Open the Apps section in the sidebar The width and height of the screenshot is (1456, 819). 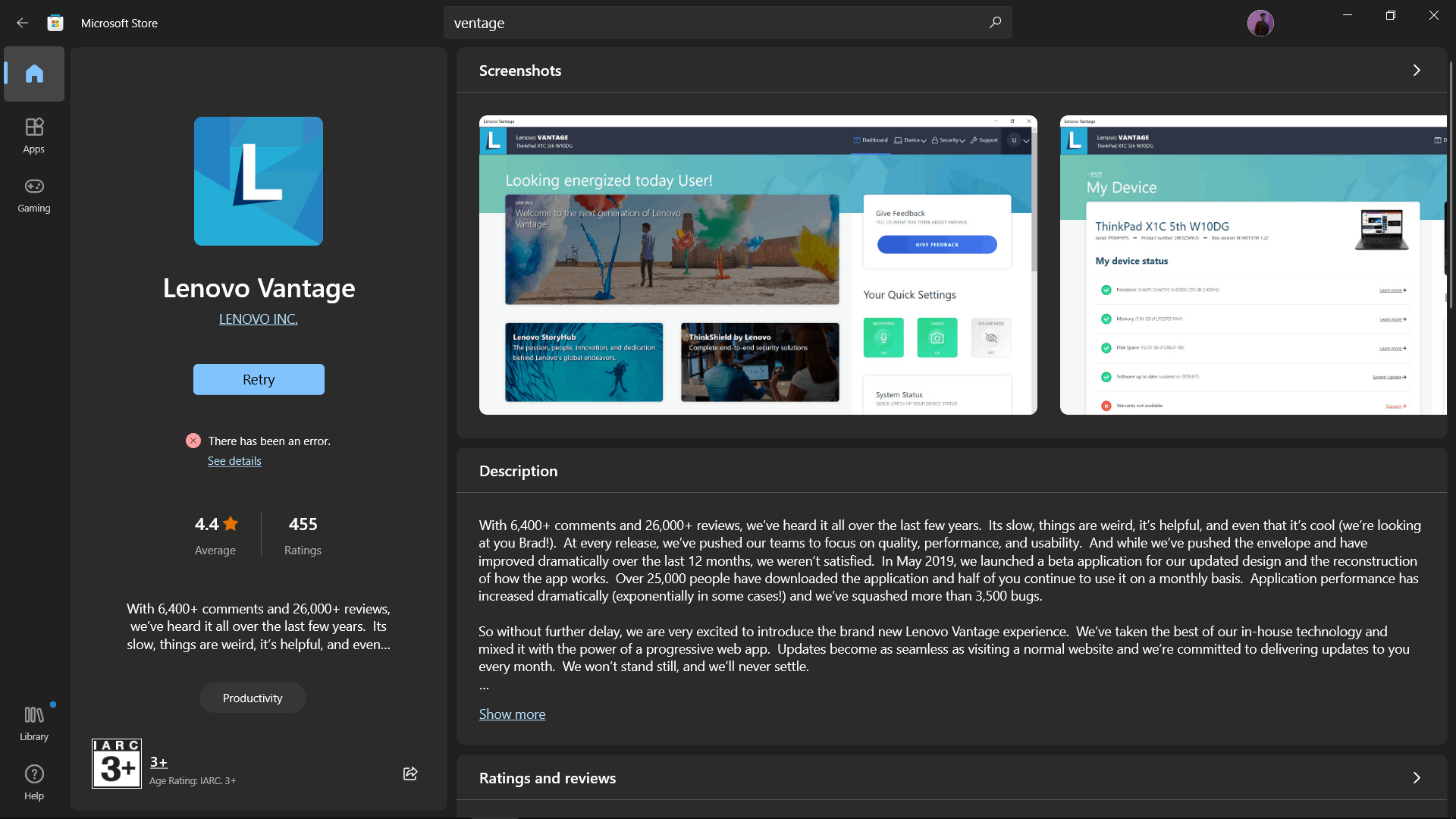(x=34, y=135)
